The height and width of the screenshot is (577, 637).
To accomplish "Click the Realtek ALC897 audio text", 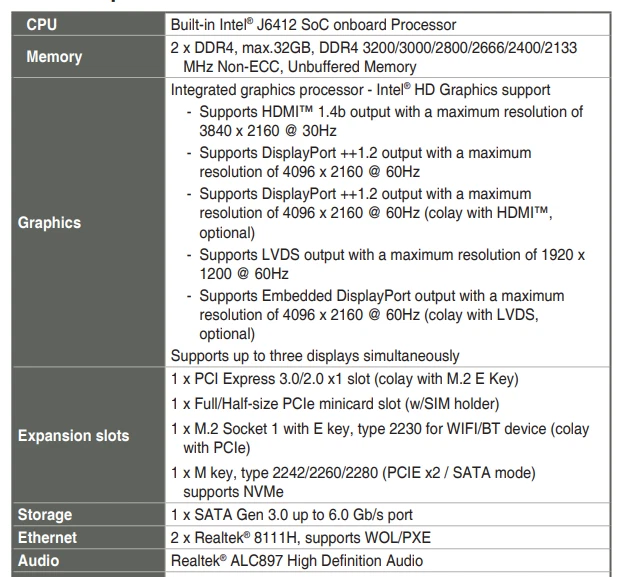I will pos(296,561).
